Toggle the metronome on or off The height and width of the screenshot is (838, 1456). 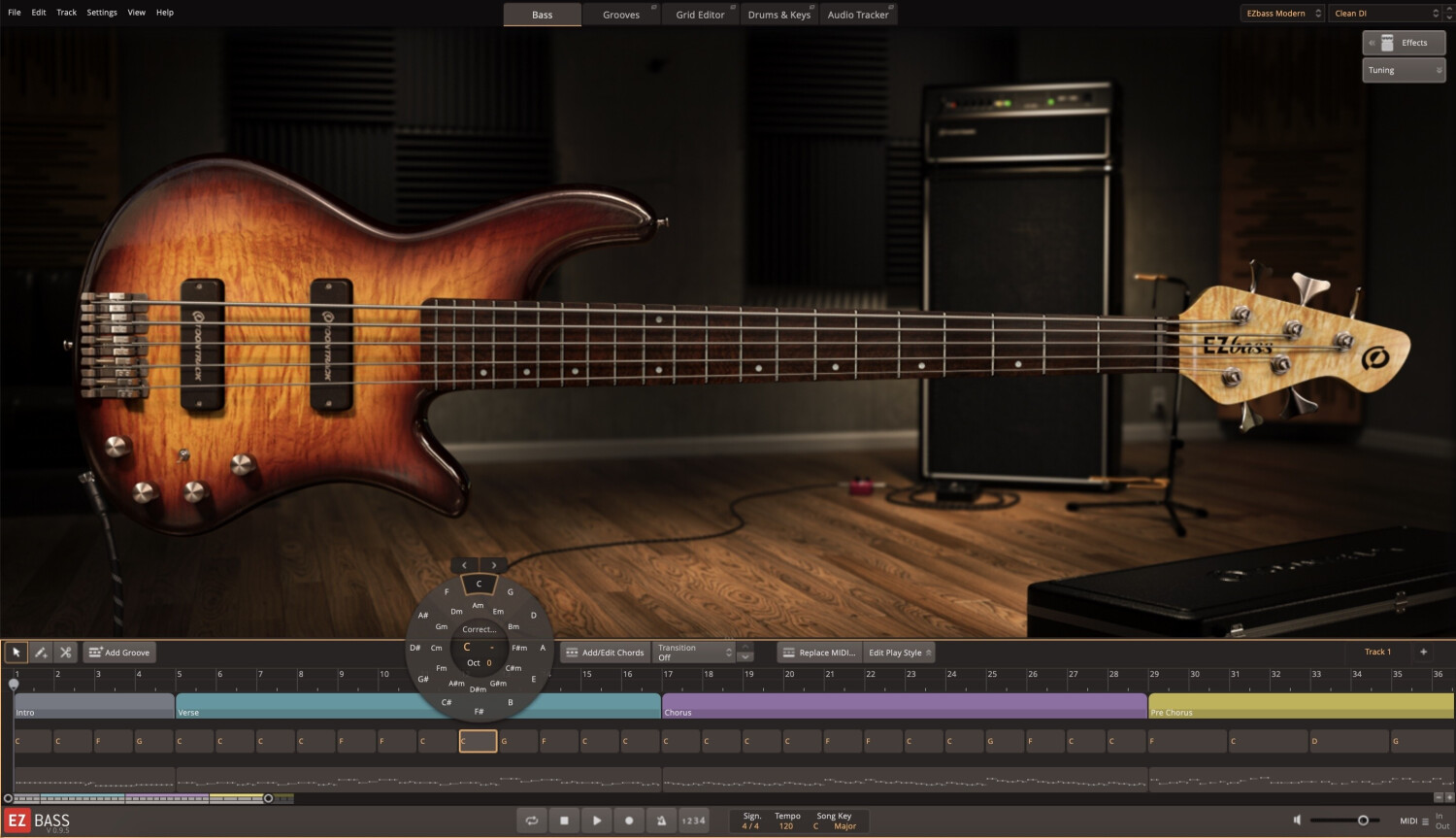click(661, 821)
